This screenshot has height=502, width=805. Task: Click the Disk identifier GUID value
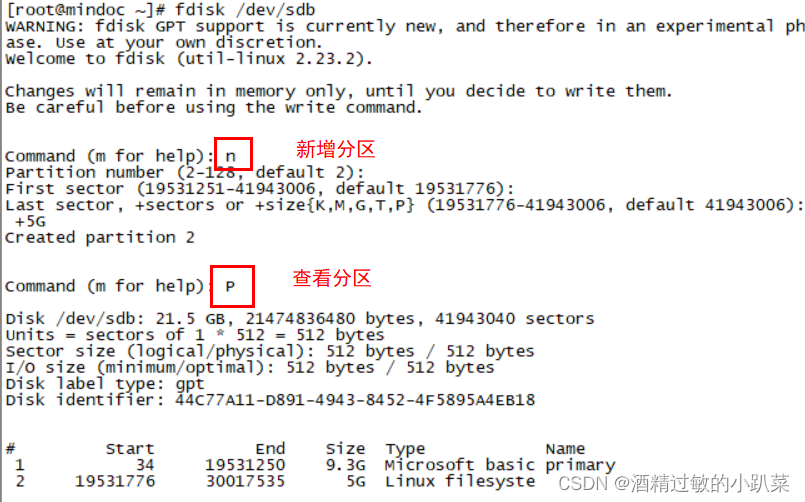pyautogui.click(x=355, y=400)
